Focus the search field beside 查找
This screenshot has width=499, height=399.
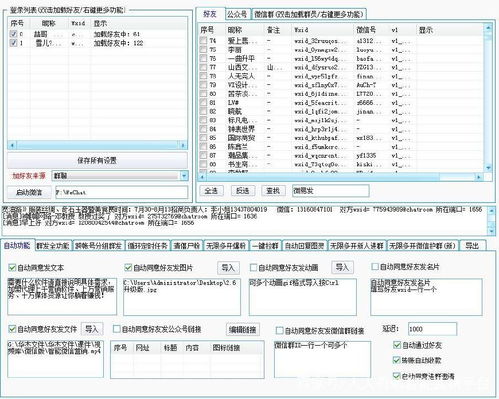tap(331, 191)
